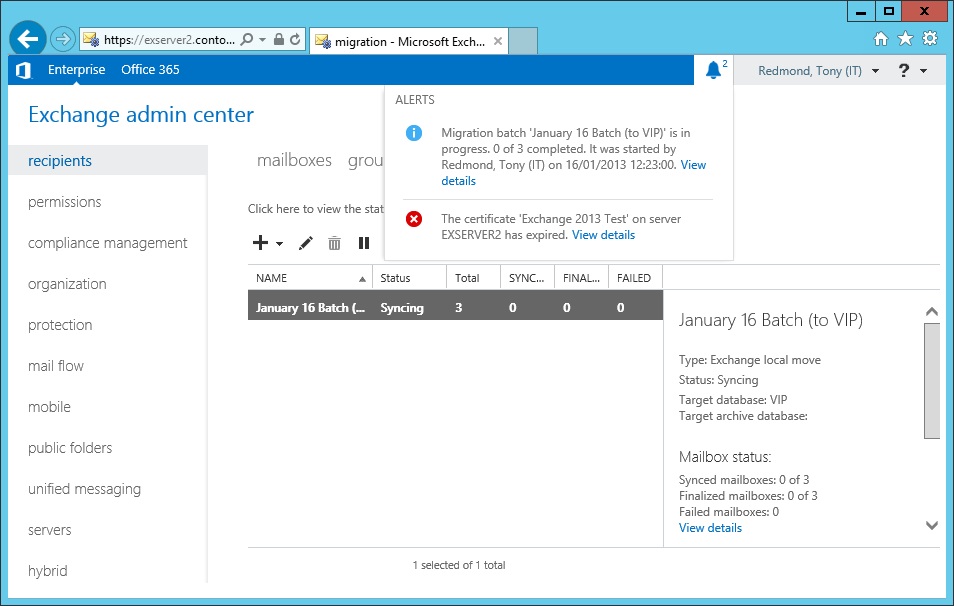The image size is (954, 606).
Task: Open the mail flow section
Action: pyautogui.click(x=55, y=366)
